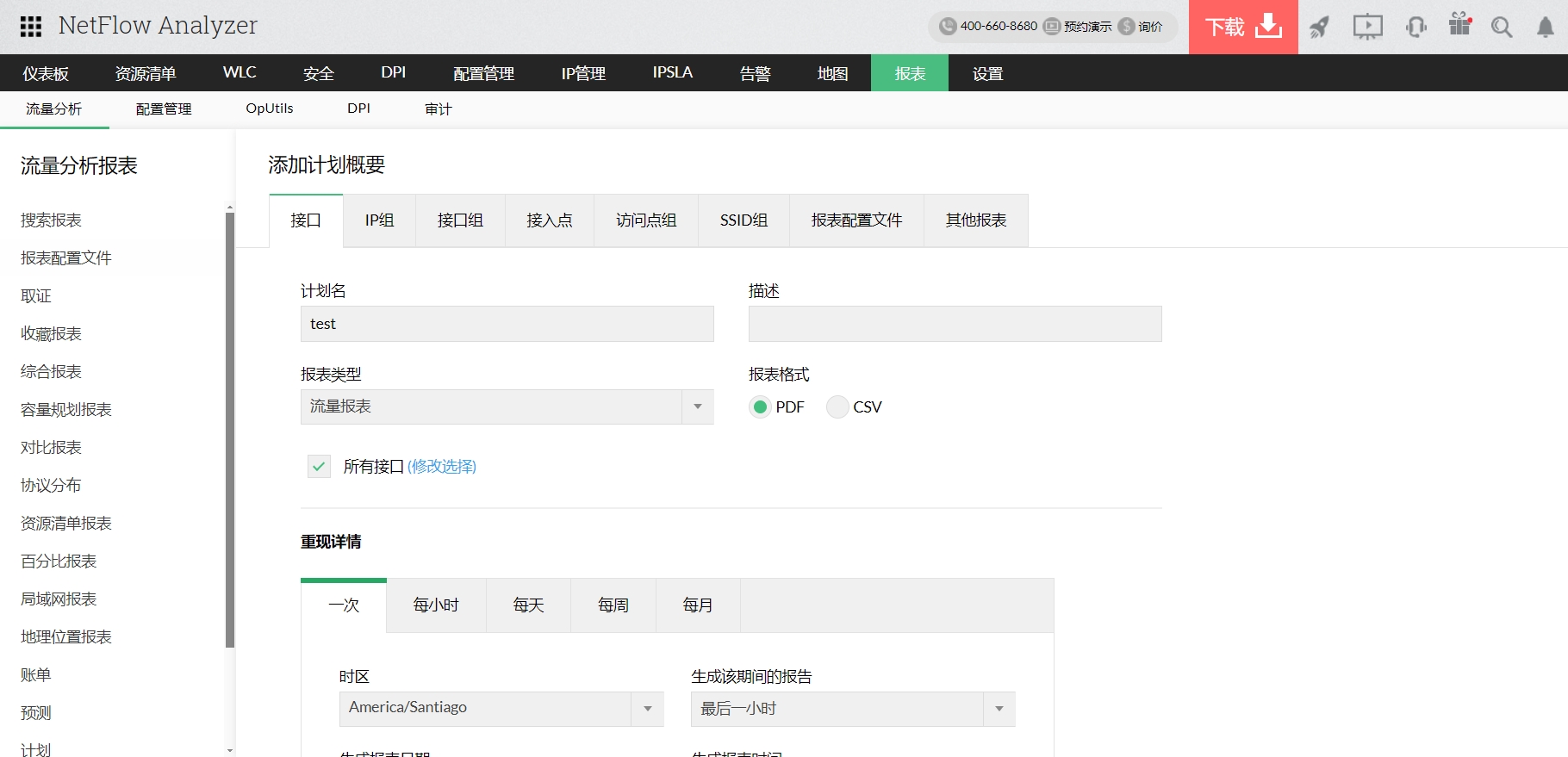1568x757 pixels.
Task: Open the 资源清单 menu
Action: click(146, 73)
